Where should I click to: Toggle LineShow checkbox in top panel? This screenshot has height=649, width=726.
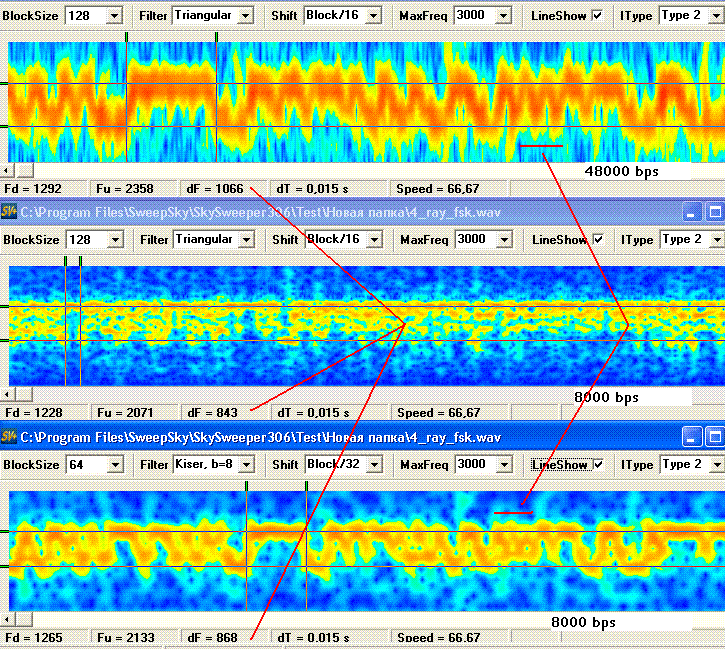click(598, 15)
